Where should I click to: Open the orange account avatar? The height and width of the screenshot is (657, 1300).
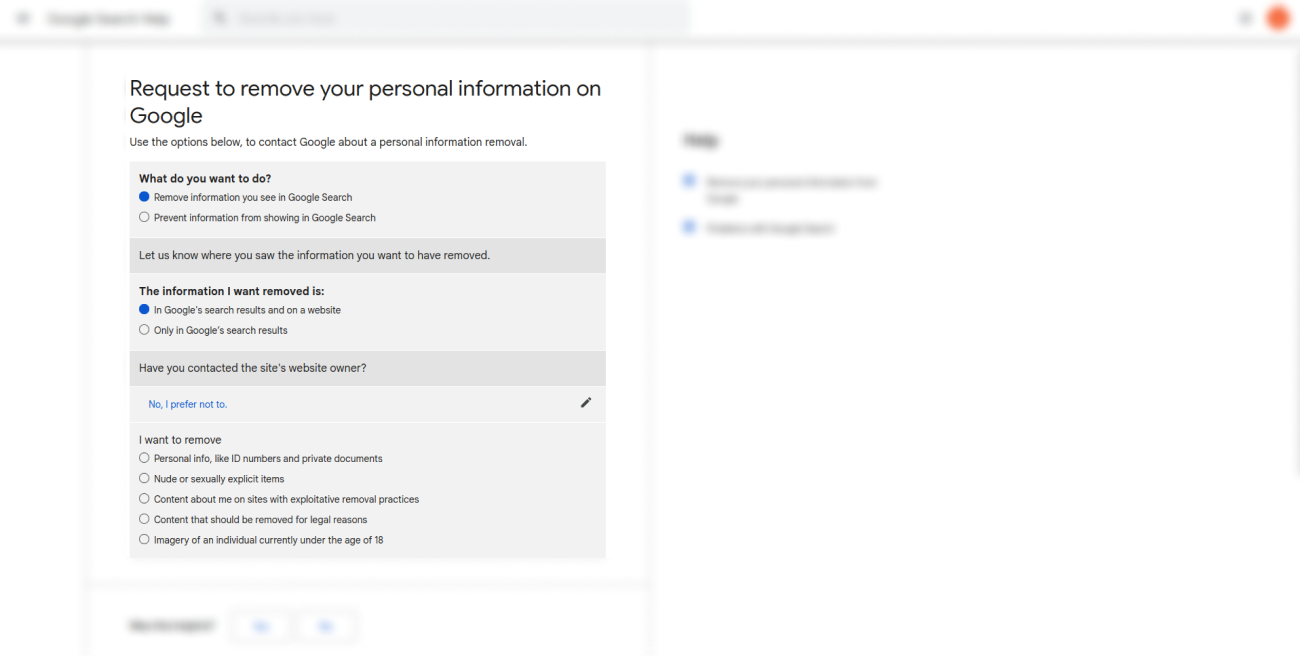click(x=1277, y=18)
